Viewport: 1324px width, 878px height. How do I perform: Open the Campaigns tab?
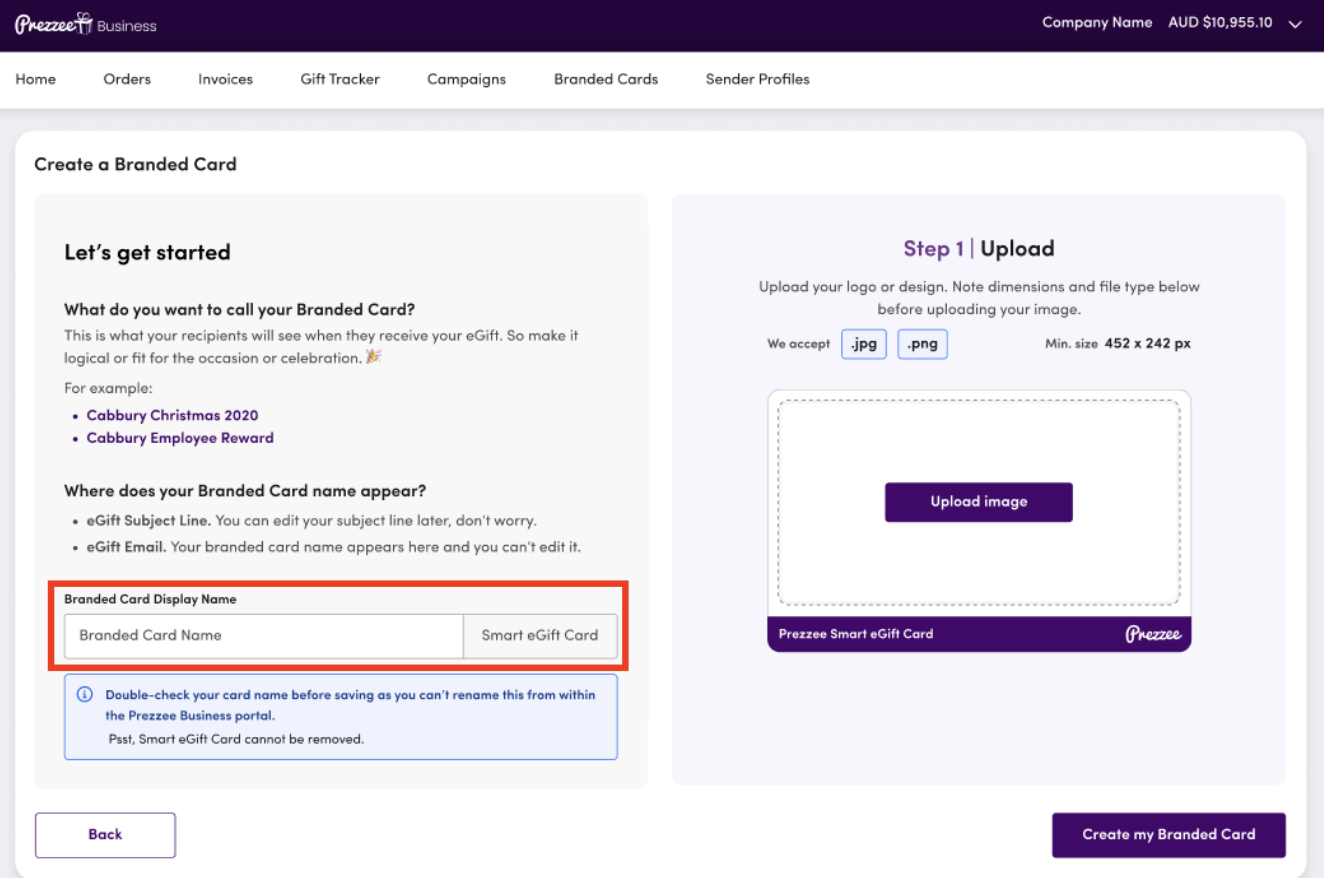466,79
